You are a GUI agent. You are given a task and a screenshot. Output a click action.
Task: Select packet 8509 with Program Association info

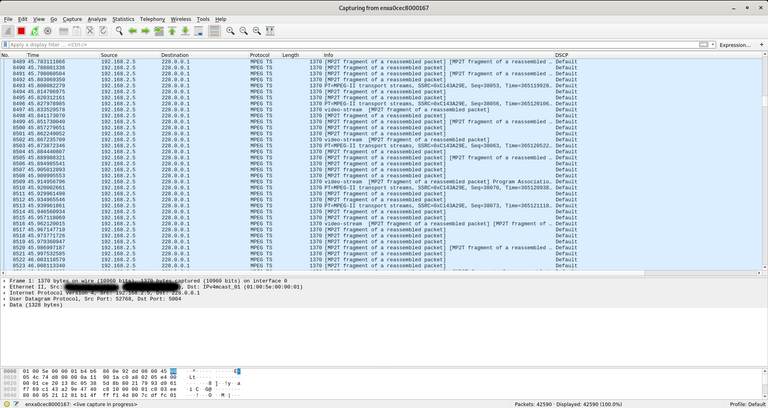coord(381,182)
